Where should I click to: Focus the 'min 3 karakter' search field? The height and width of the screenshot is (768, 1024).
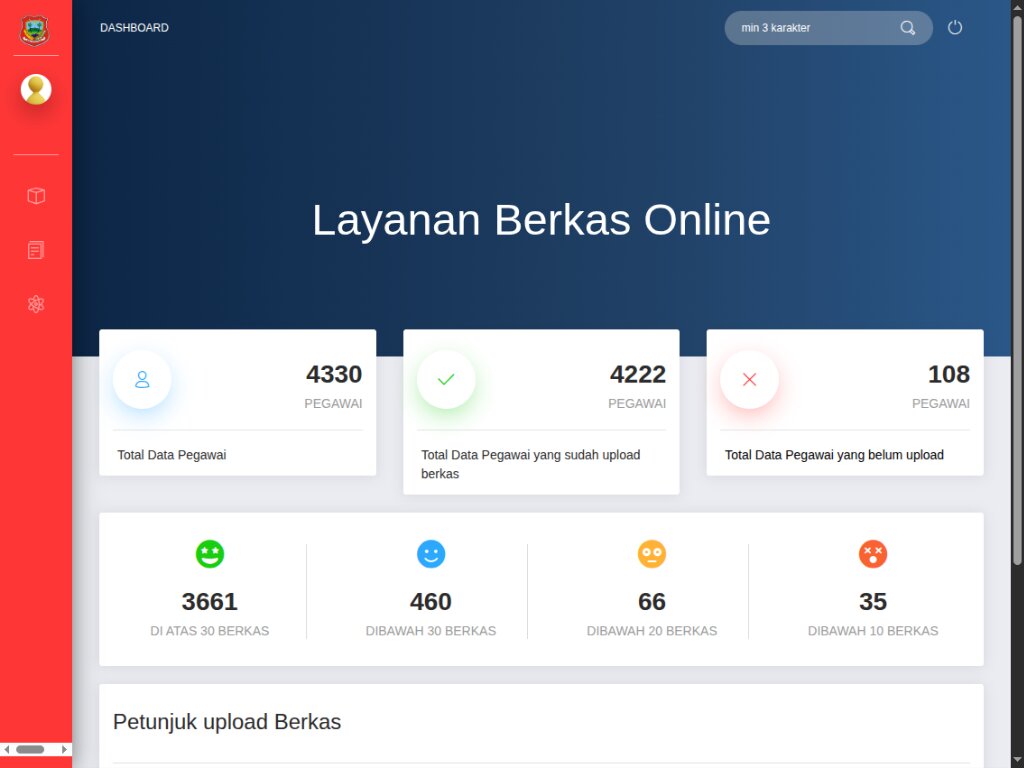[810, 28]
